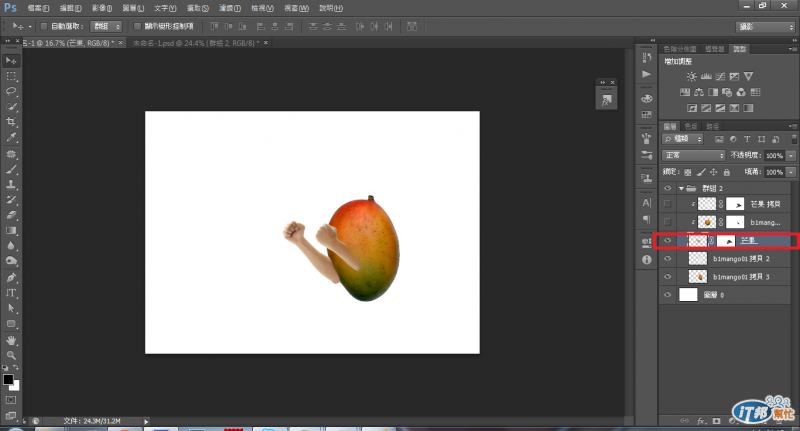Viewport: 800px width, 431px height.
Task: Open the Move tool preset picker arrow
Action: click(30, 27)
